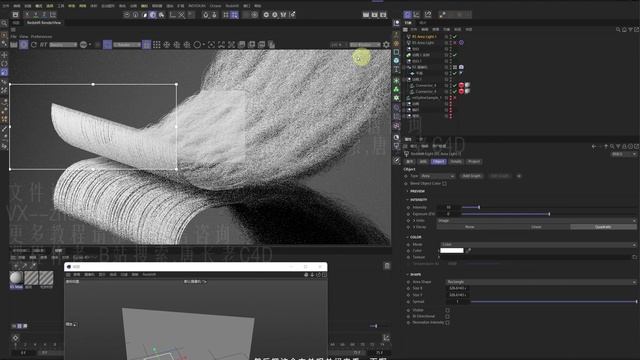Screen dimensions: 640x360
Task: Open RenderView File menu
Action: pyautogui.click(x=13, y=36)
